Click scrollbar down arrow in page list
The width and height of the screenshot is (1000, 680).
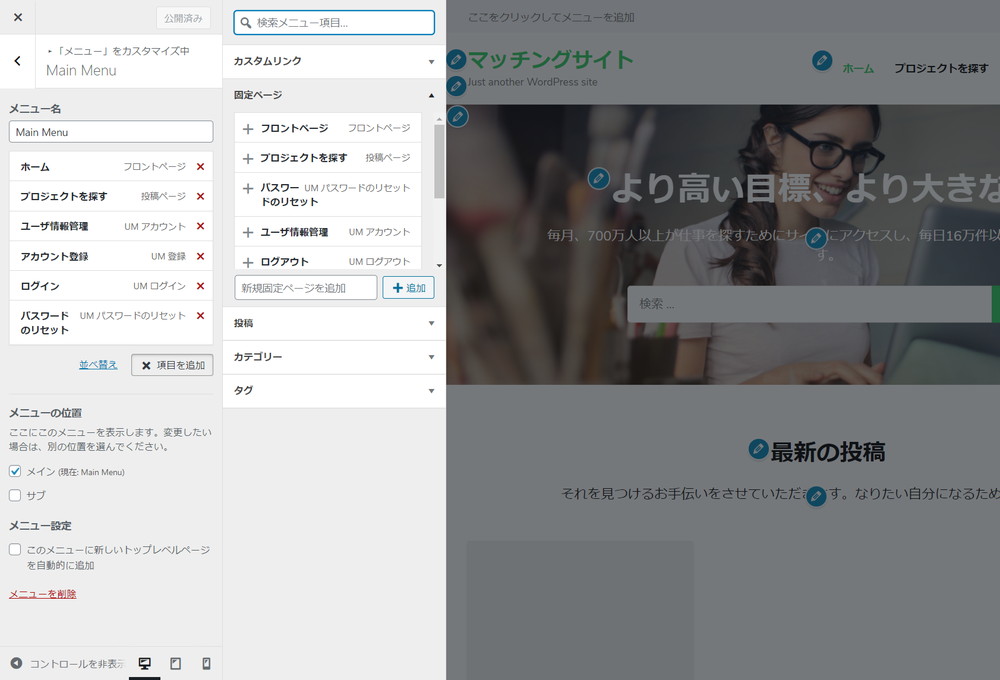[x=439, y=265]
